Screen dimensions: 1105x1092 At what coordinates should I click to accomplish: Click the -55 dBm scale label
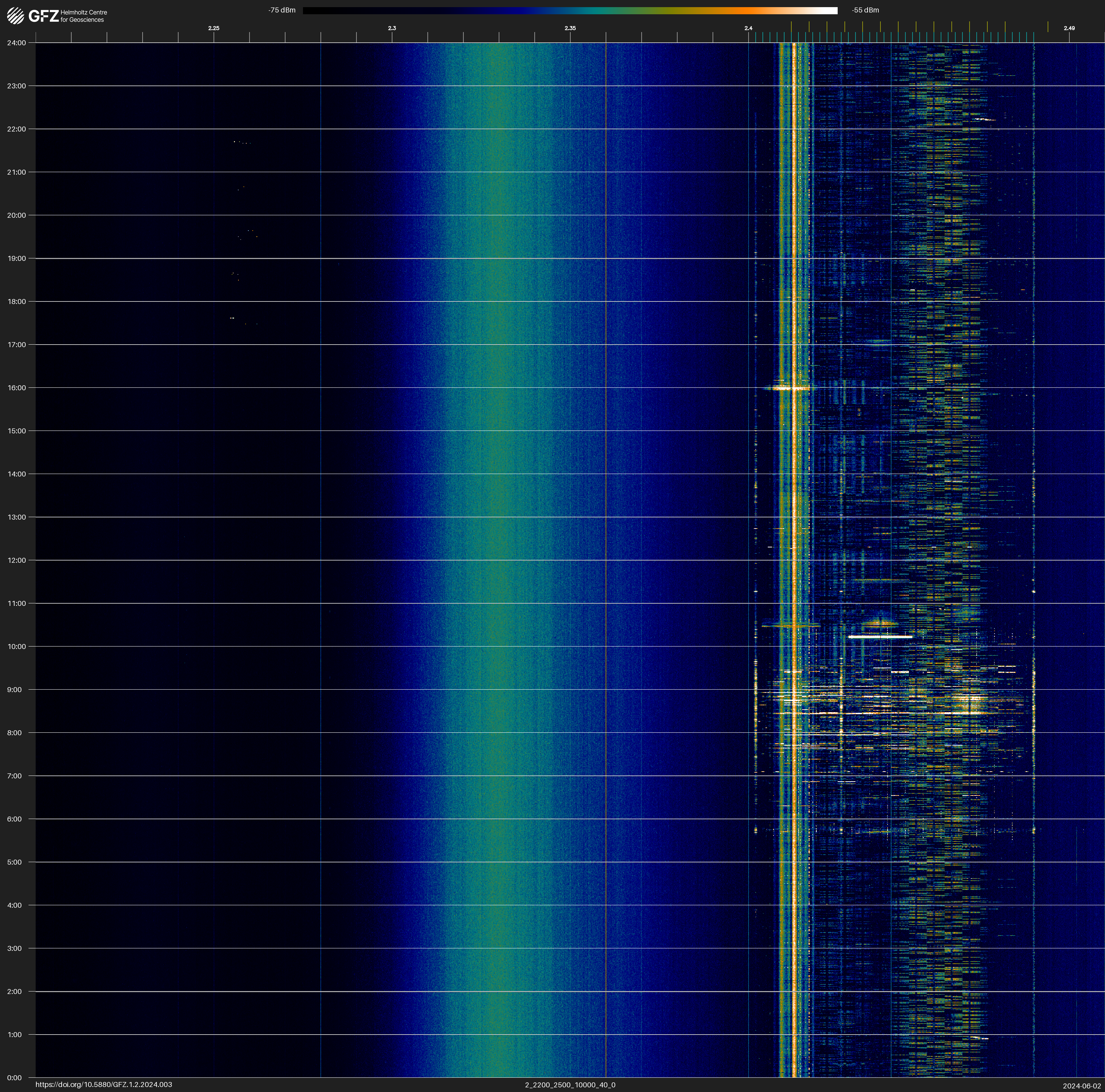click(865, 10)
